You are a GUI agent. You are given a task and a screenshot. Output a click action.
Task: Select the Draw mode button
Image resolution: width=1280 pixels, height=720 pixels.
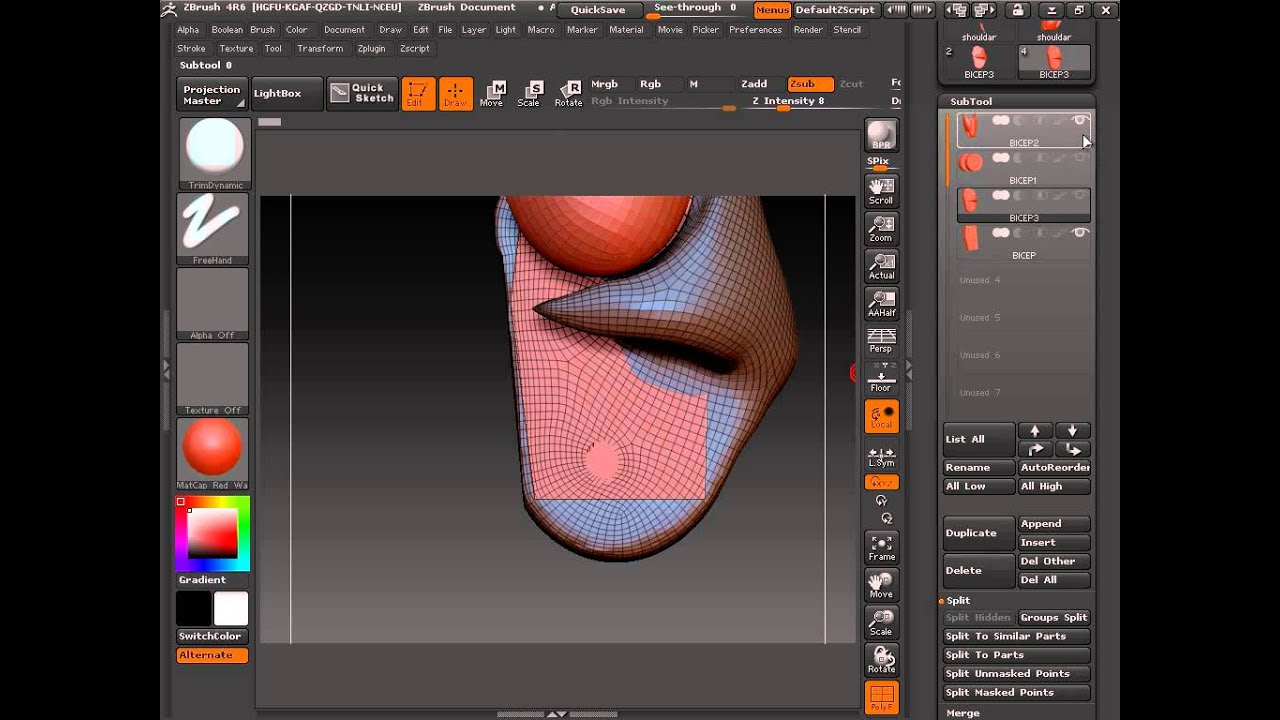pyautogui.click(x=456, y=94)
